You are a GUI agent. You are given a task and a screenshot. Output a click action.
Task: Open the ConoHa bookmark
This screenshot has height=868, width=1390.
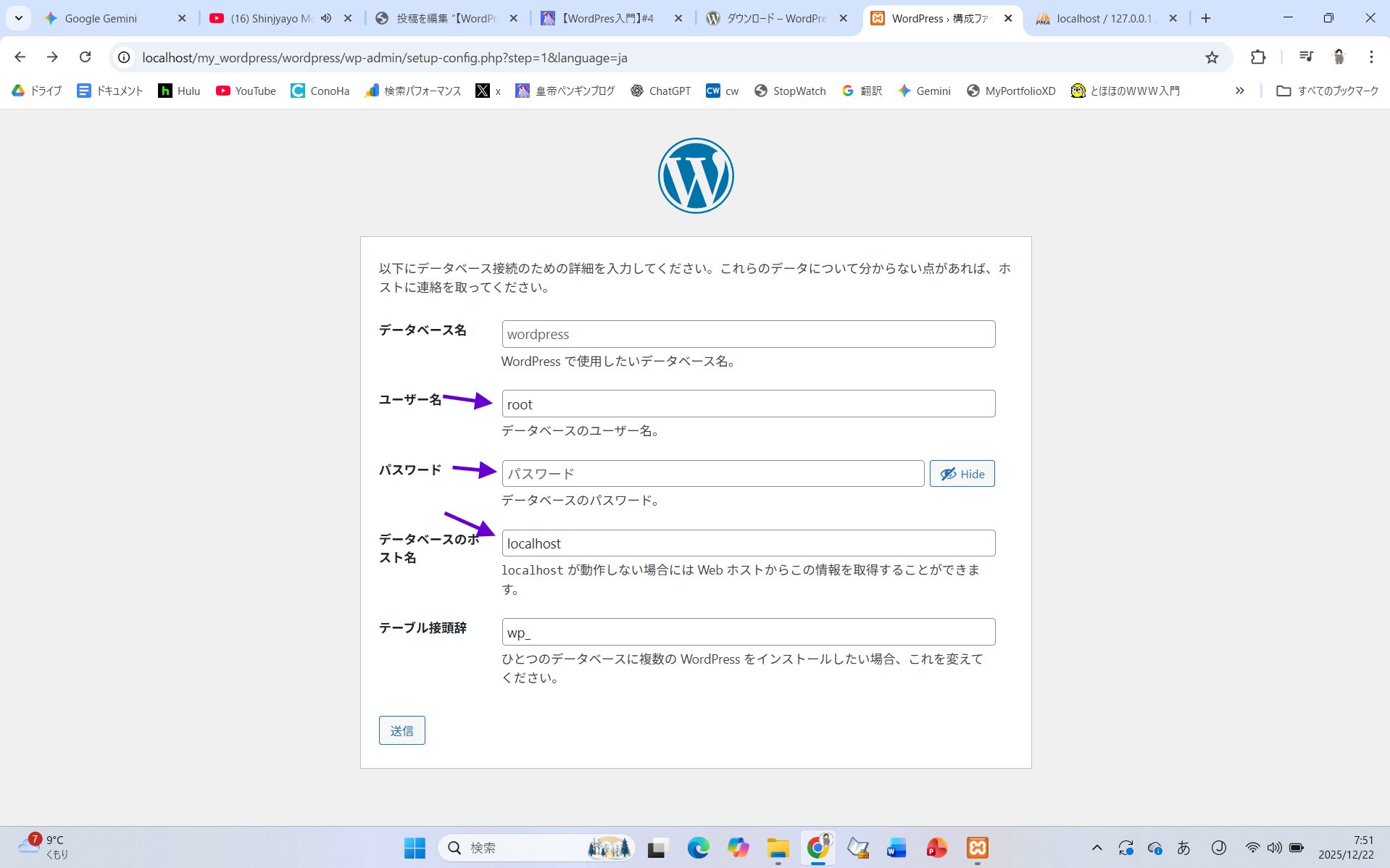(x=320, y=91)
